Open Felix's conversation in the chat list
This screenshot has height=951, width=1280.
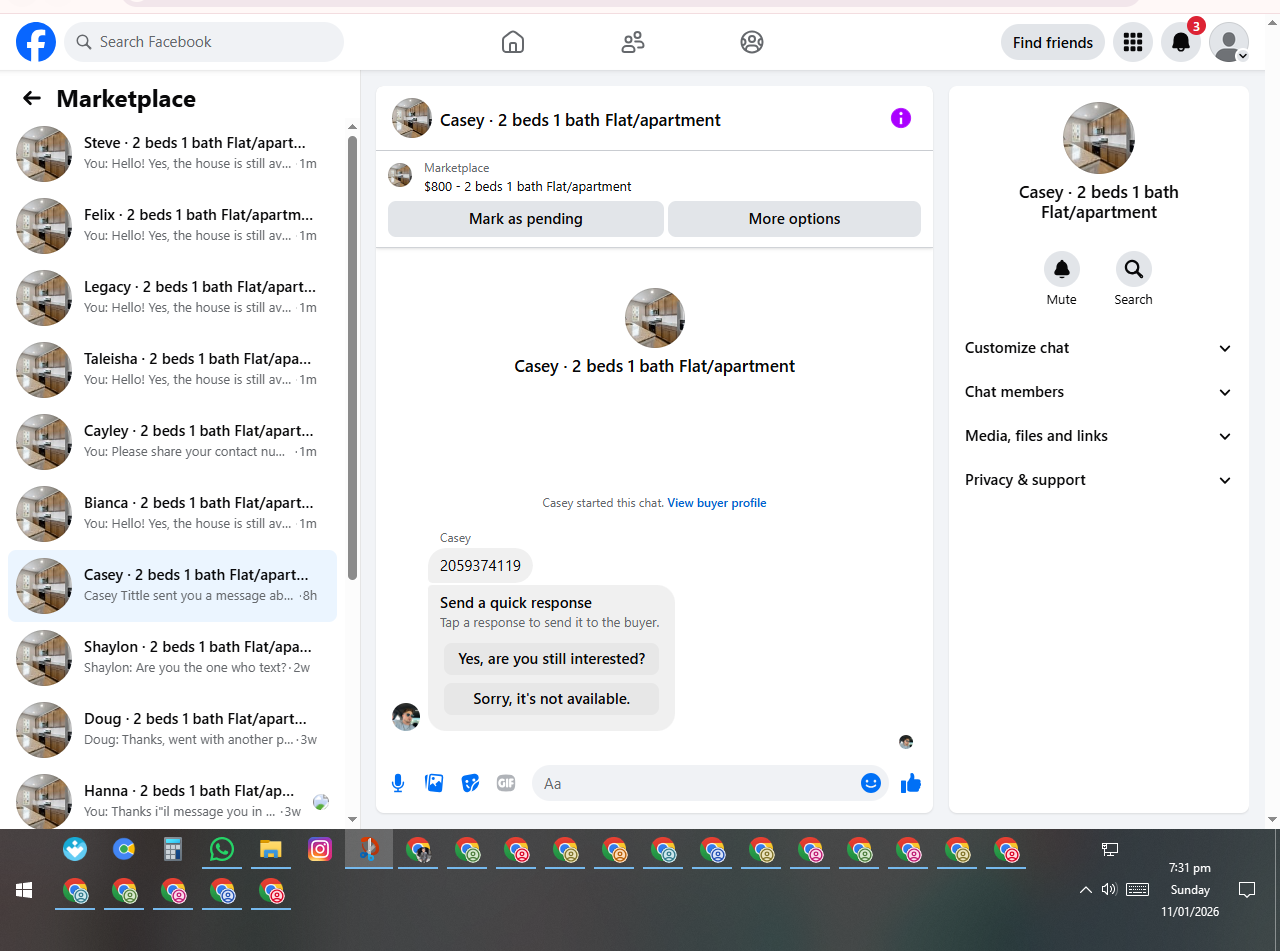(172, 226)
